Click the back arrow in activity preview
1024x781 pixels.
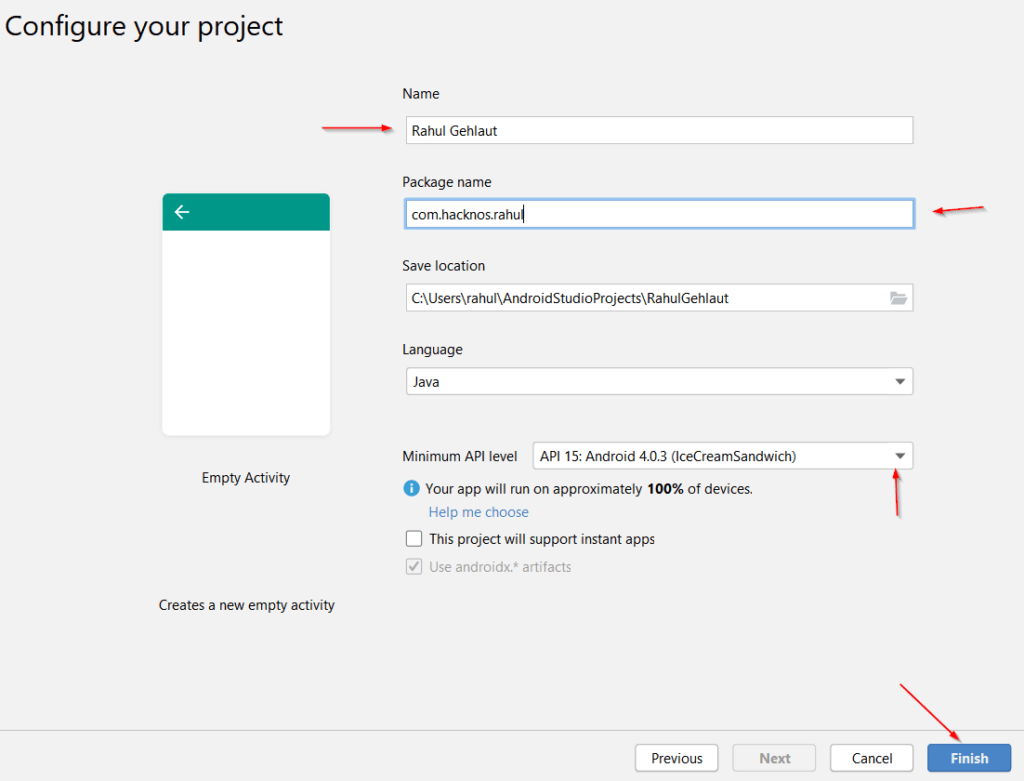182,212
